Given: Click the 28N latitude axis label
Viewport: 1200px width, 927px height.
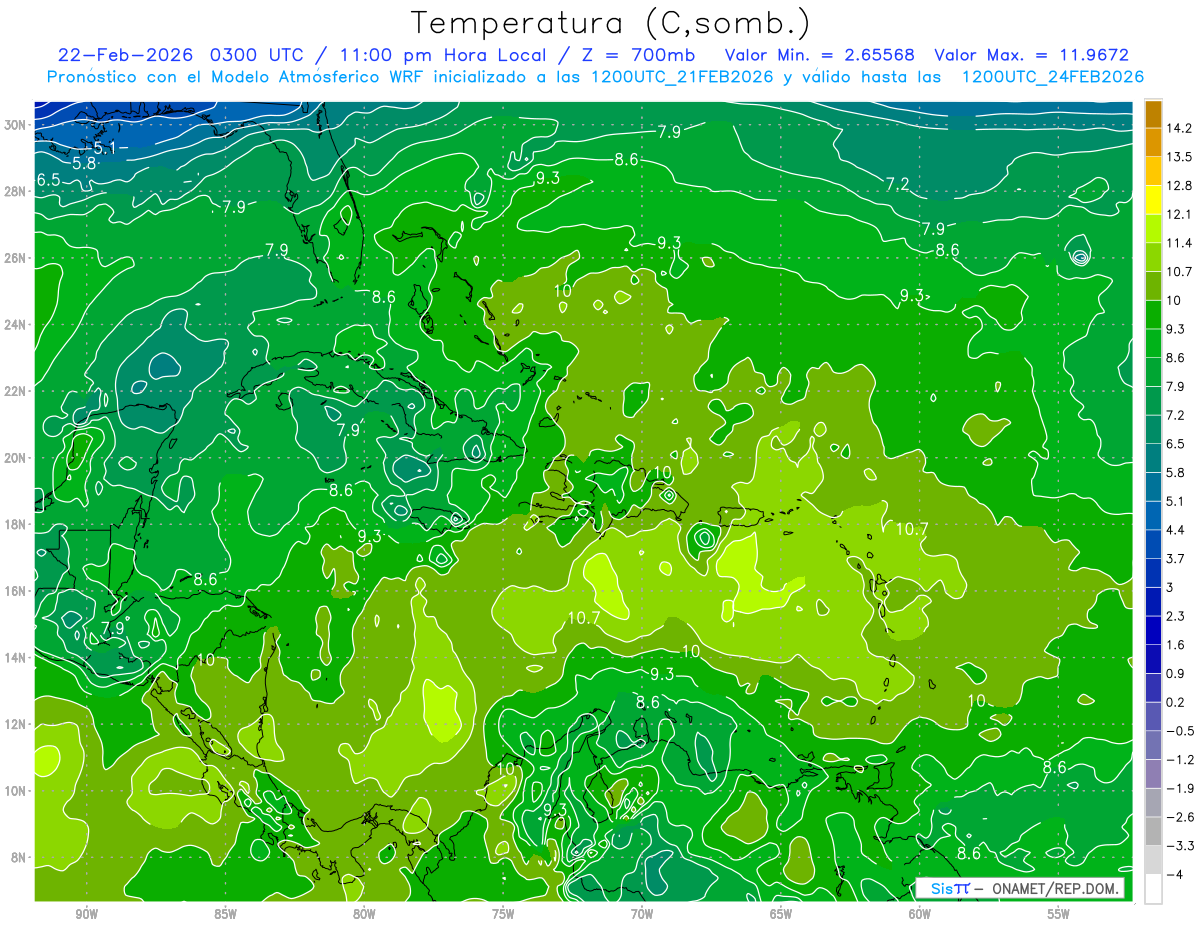Looking at the screenshot, I should [x=17, y=191].
